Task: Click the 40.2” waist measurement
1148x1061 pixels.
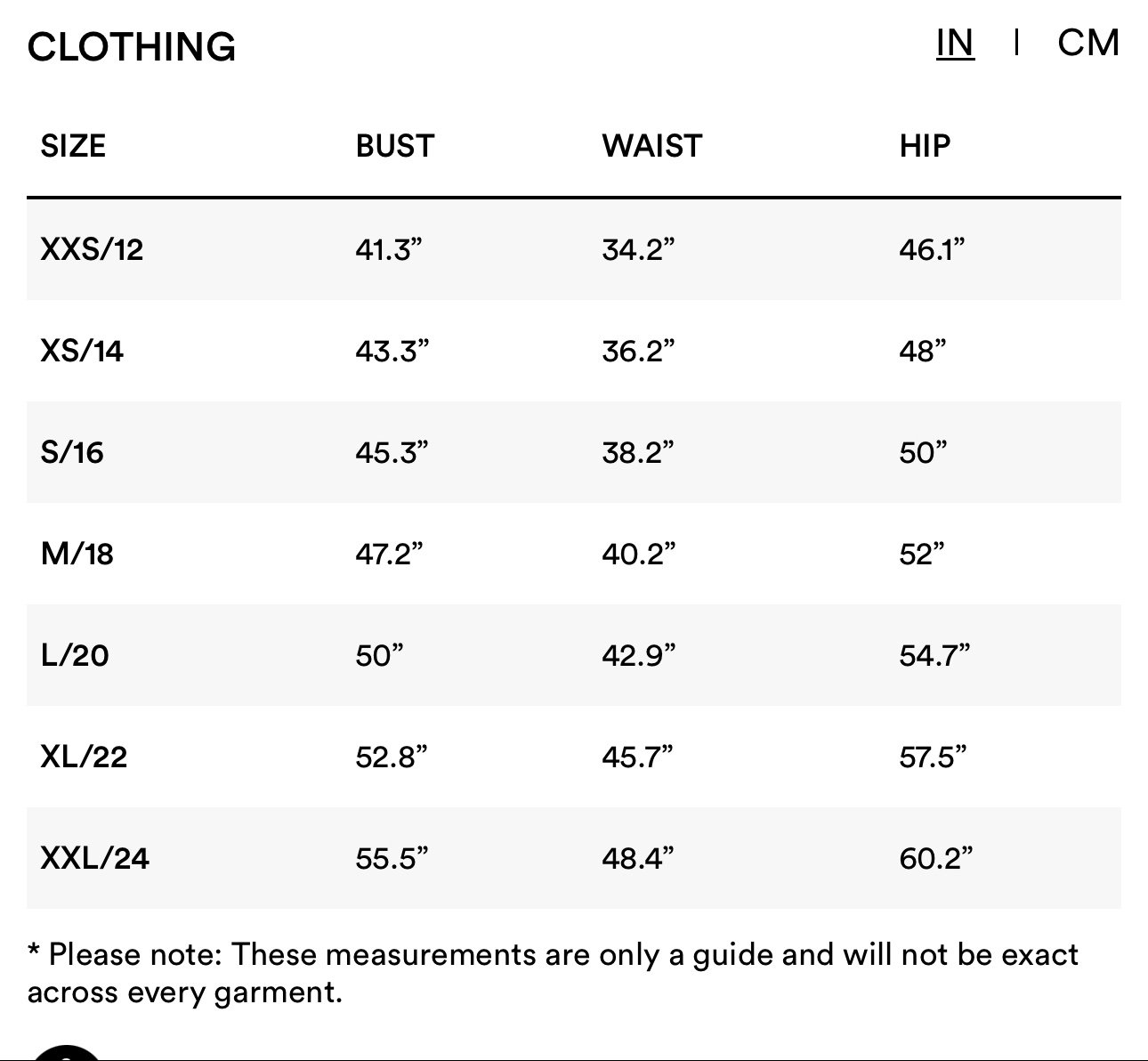Action: tap(639, 554)
